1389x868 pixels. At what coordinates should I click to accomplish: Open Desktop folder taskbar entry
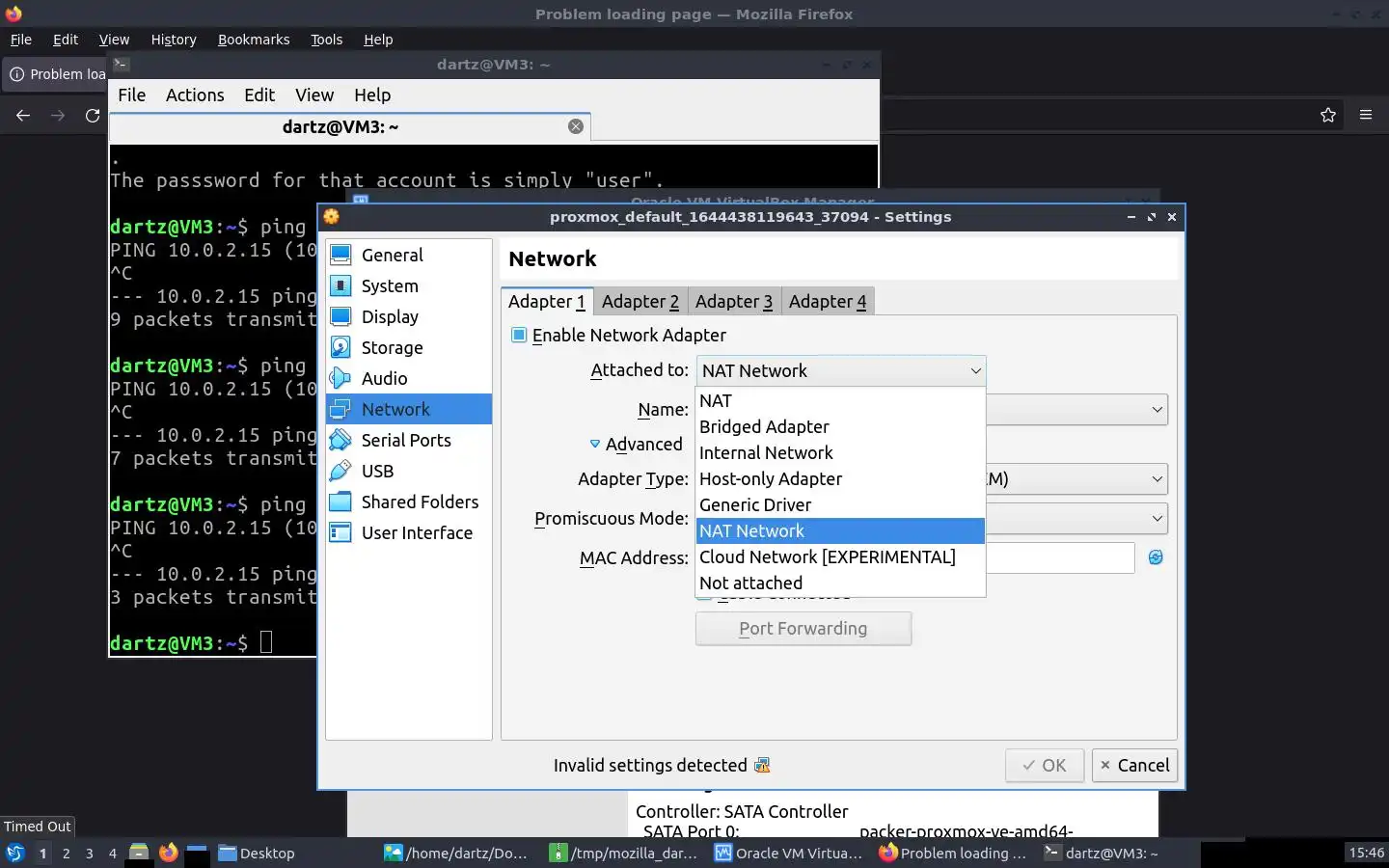(x=257, y=853)
